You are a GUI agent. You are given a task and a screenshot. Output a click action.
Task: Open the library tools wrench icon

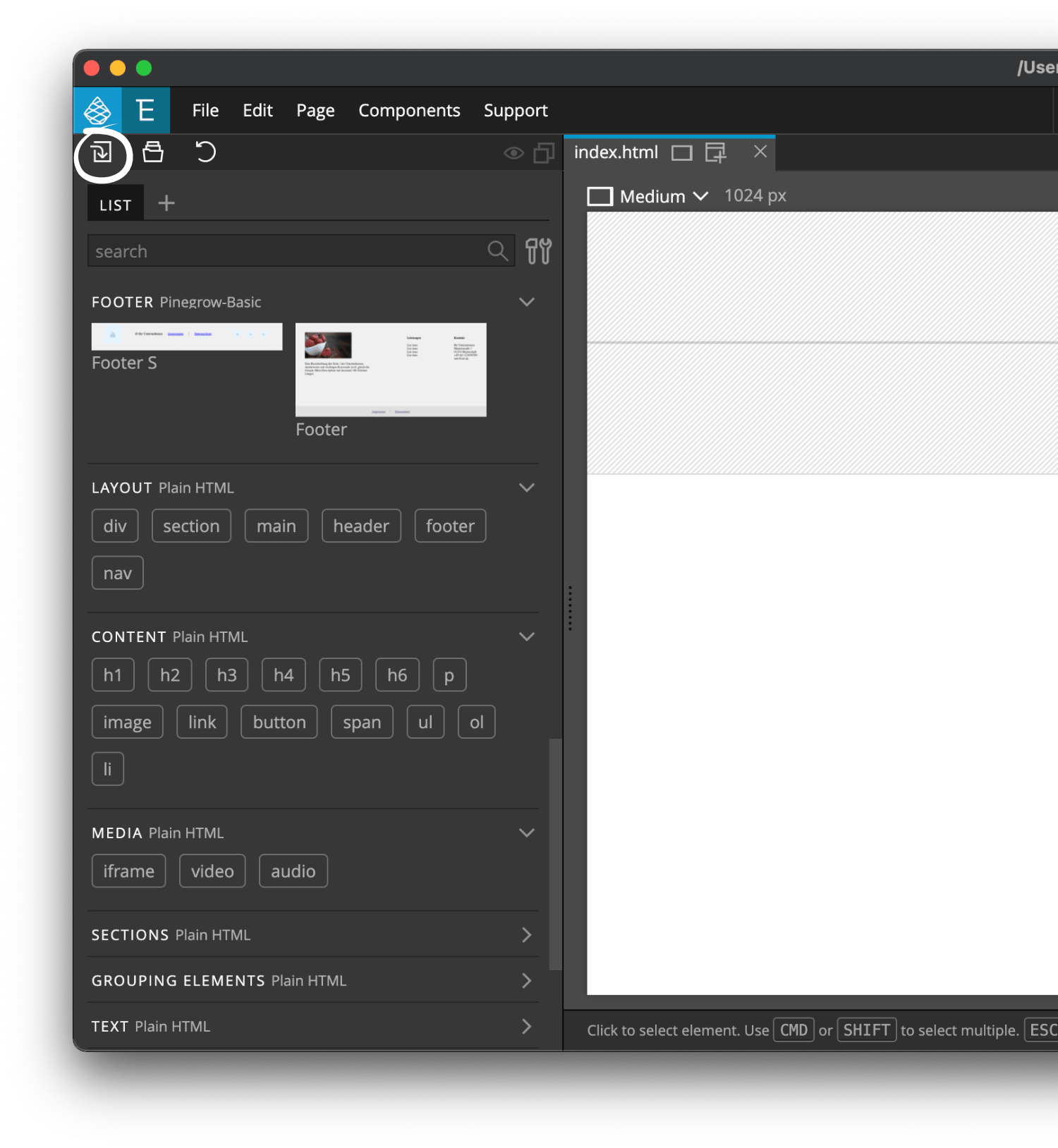(539, 251)
